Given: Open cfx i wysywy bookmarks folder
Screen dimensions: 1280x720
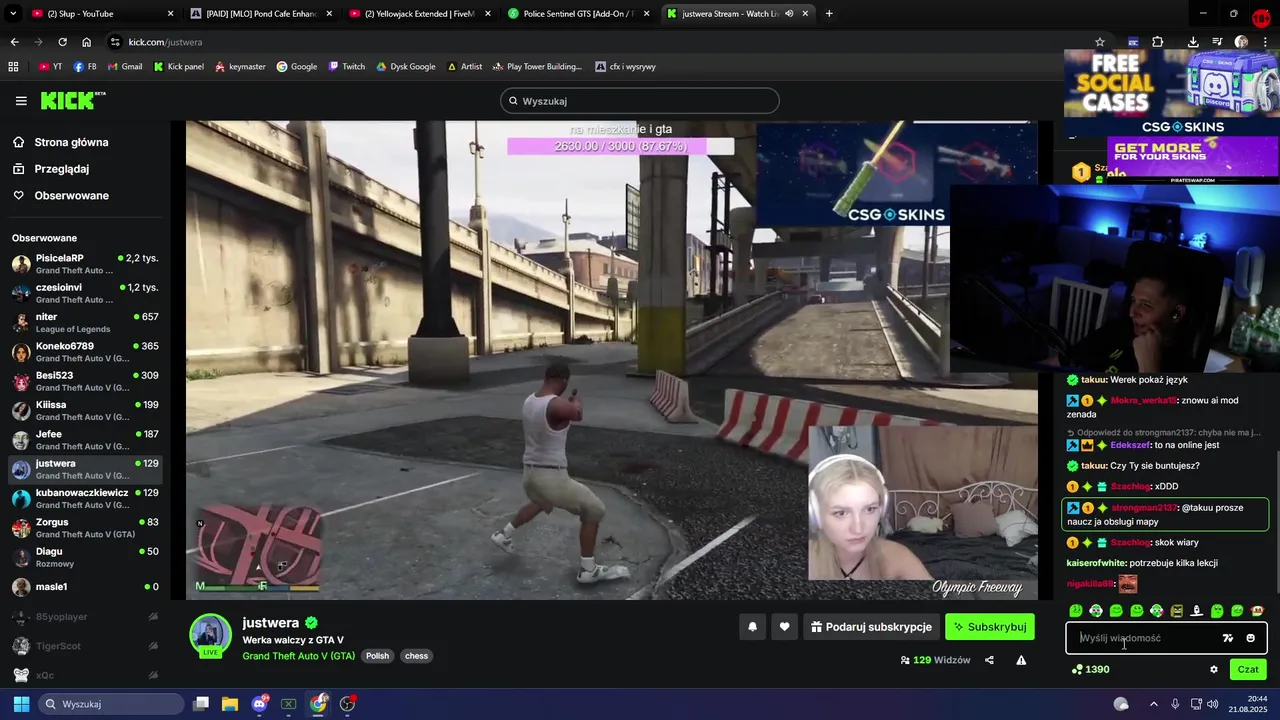Looking at the screenshot, I should [626, 66].
